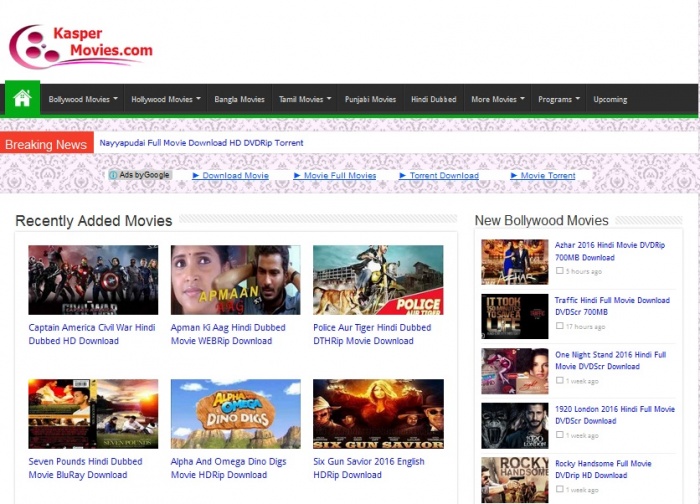This screenshot has width=700, height=504.
Task: Open Police Aur Tiger movie thumbnail
Action: (378, 280)
